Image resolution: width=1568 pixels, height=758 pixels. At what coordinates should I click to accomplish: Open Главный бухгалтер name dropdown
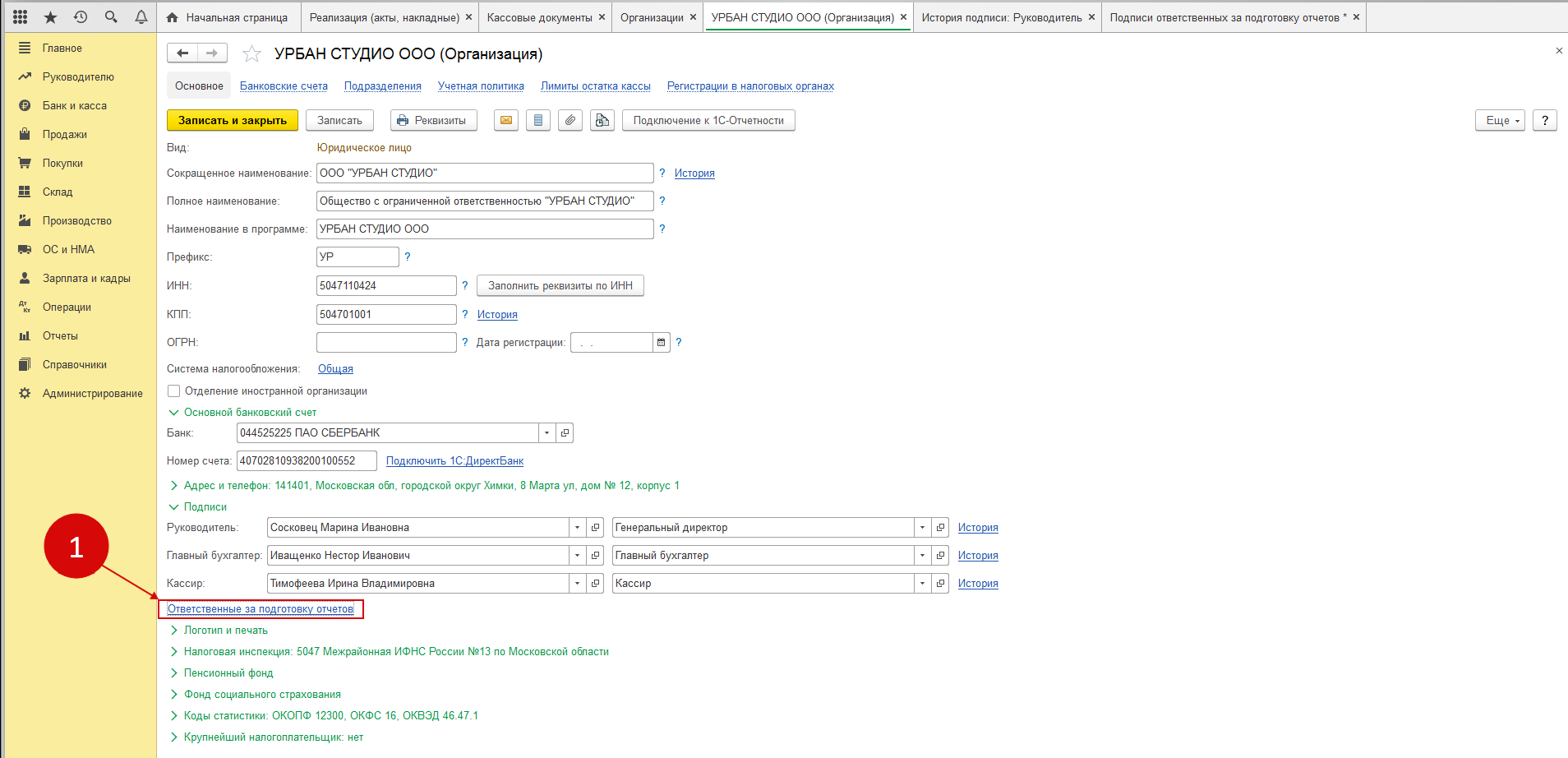click(x=578, y=556)
